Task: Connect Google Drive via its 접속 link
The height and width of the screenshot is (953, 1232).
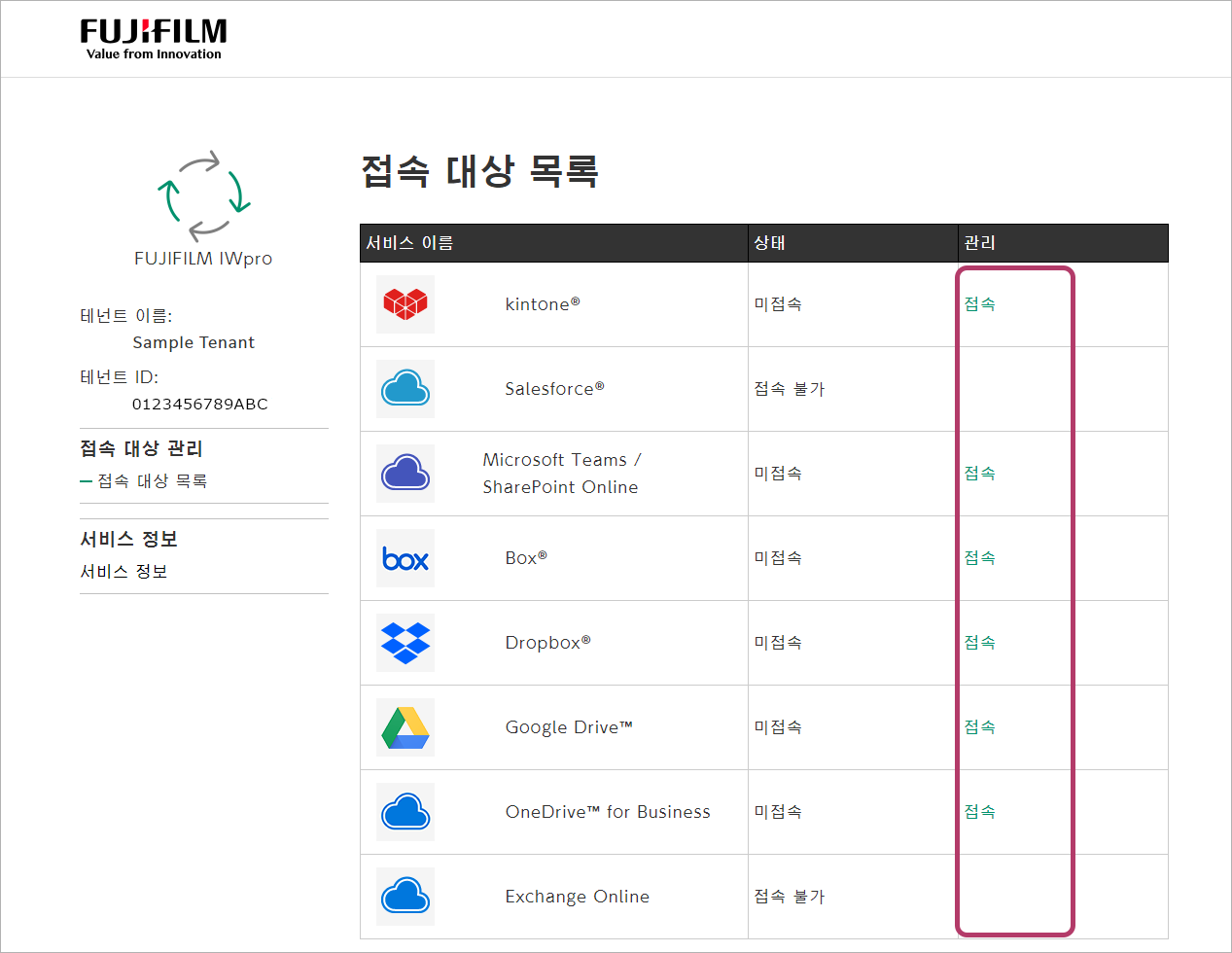Action: (x=979, y=727)
